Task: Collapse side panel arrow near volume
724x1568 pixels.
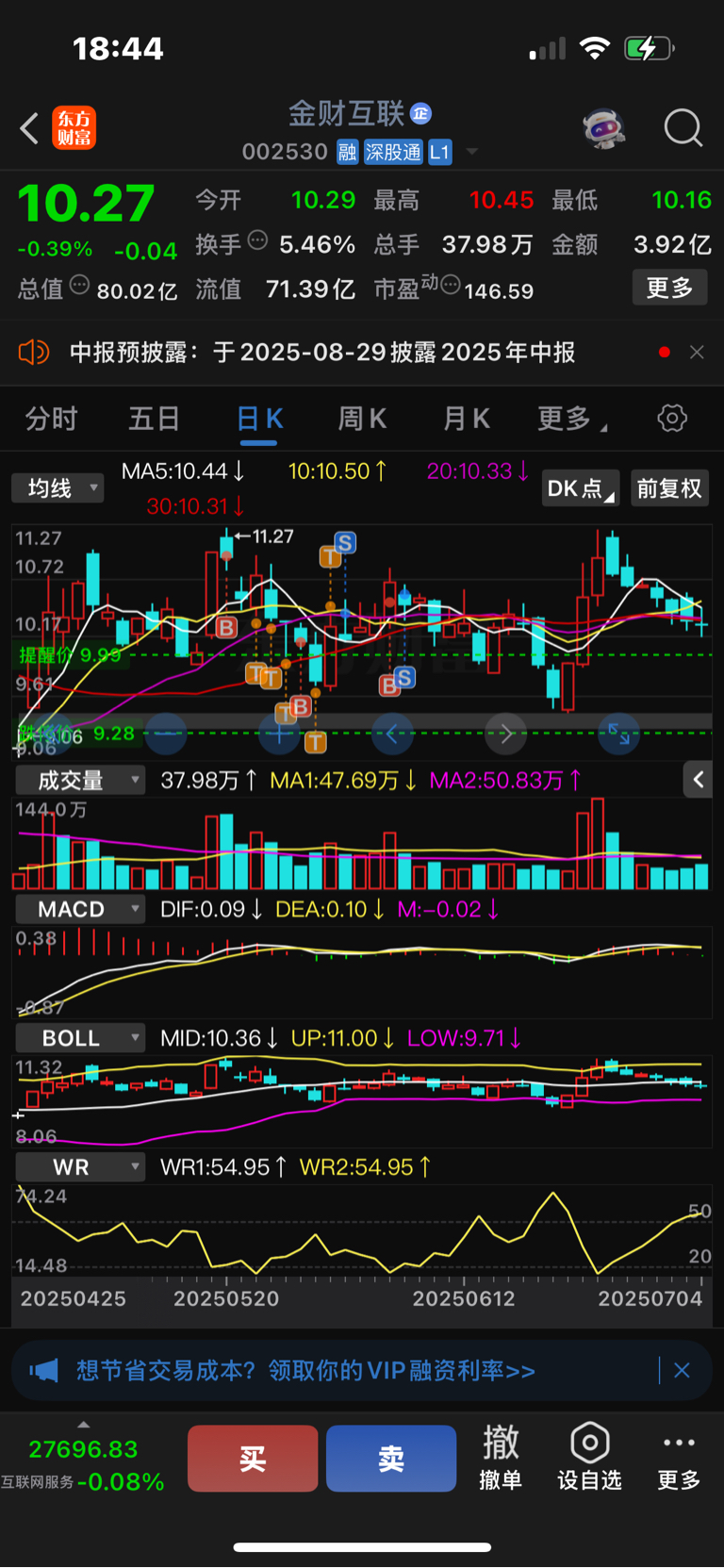Action: click(698, 779)
